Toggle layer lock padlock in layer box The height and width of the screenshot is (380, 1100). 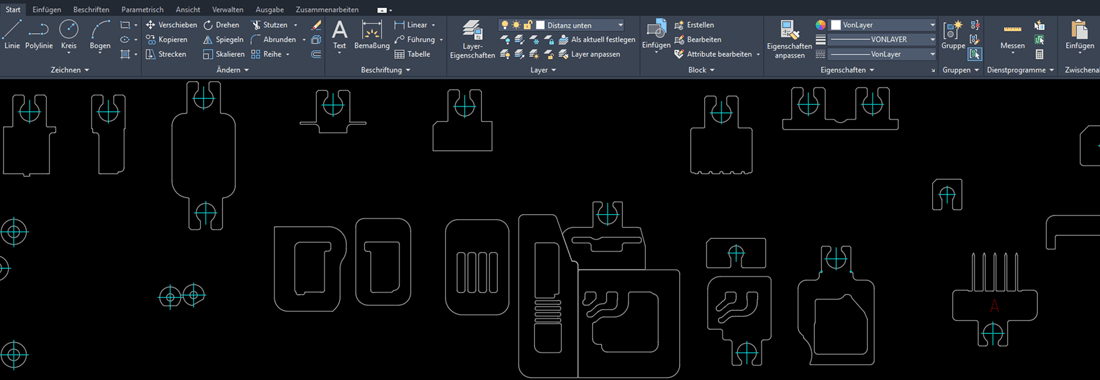click(528, 25)
